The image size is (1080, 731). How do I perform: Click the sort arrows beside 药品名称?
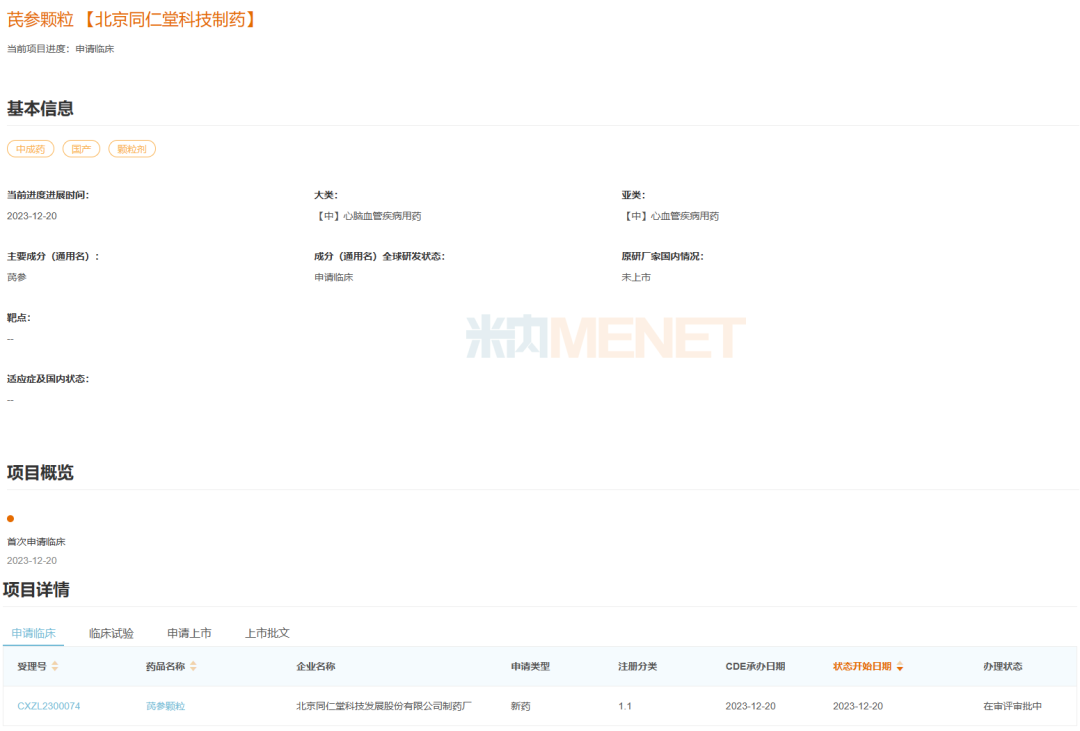(193, 666)
